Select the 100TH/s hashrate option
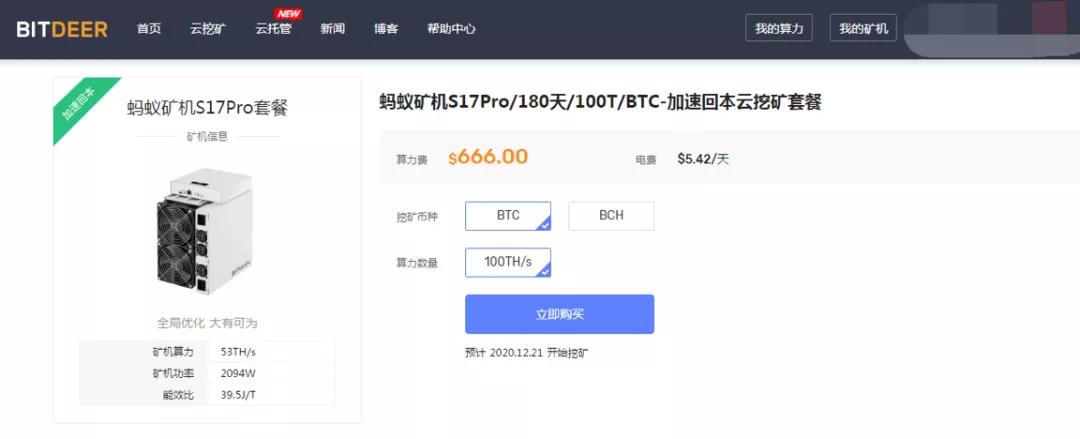This screenshot has height=439, width=1080. 508,263
